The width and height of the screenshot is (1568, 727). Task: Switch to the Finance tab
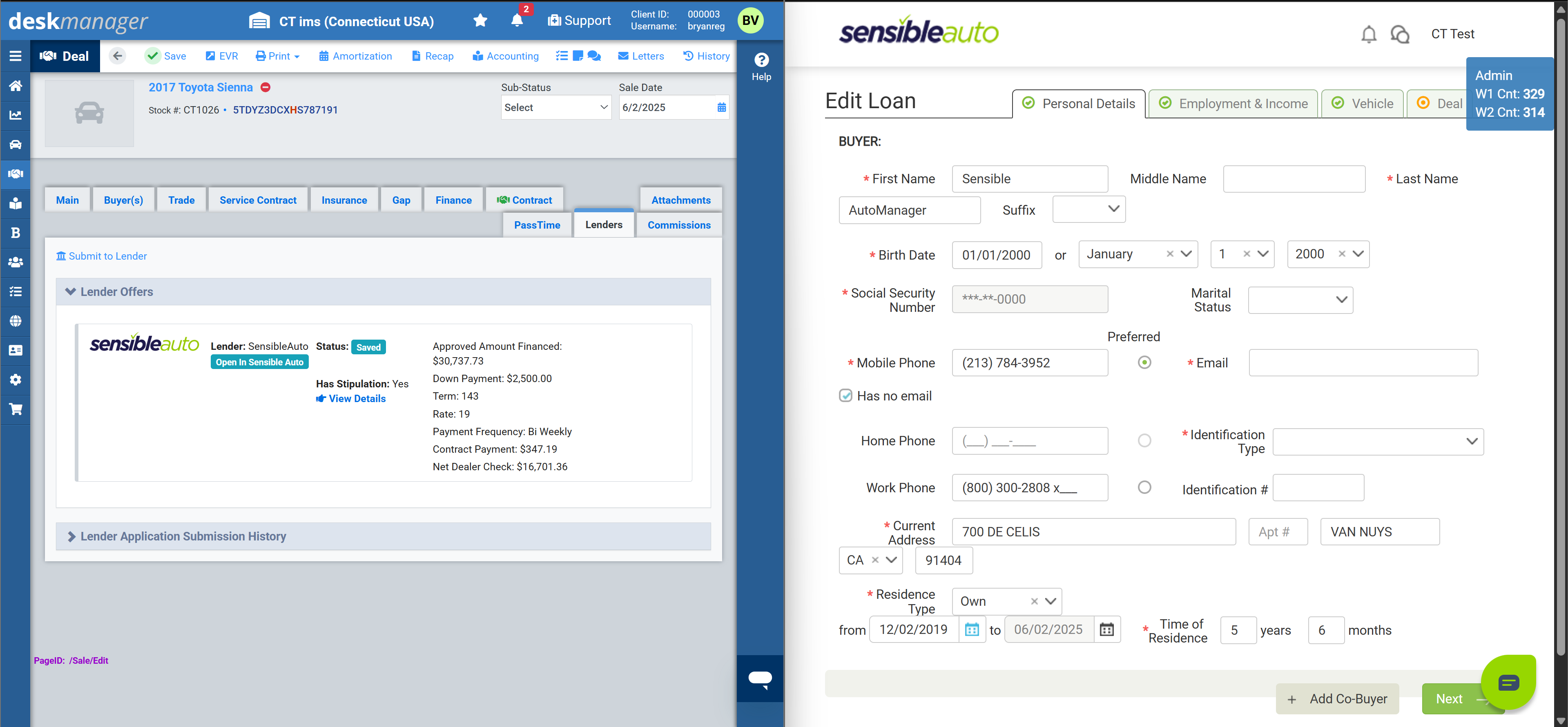click(x=453, y=200)
